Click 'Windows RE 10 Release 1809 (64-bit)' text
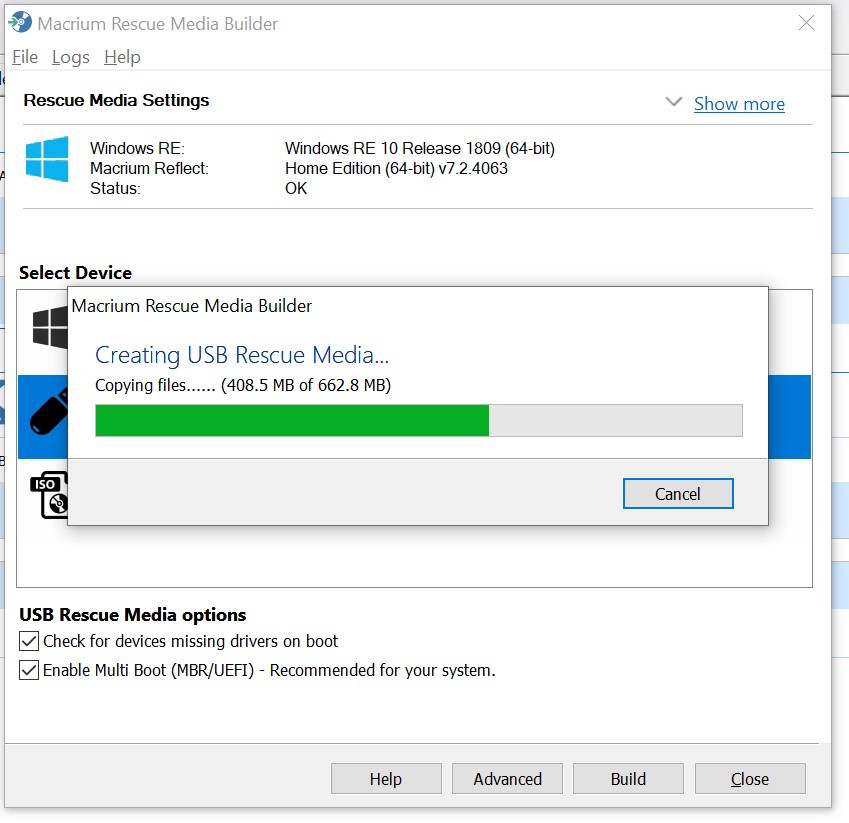 [x=420, y=148]
